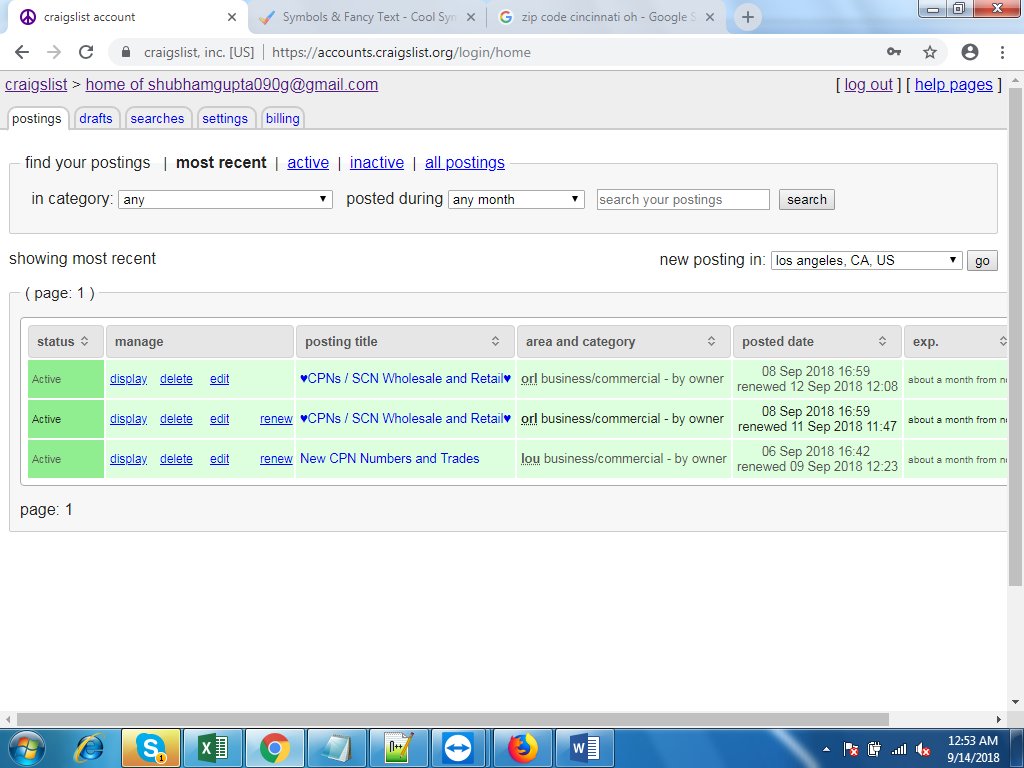
Task: Click the search your postings field
Action: [x=683, y=199]
